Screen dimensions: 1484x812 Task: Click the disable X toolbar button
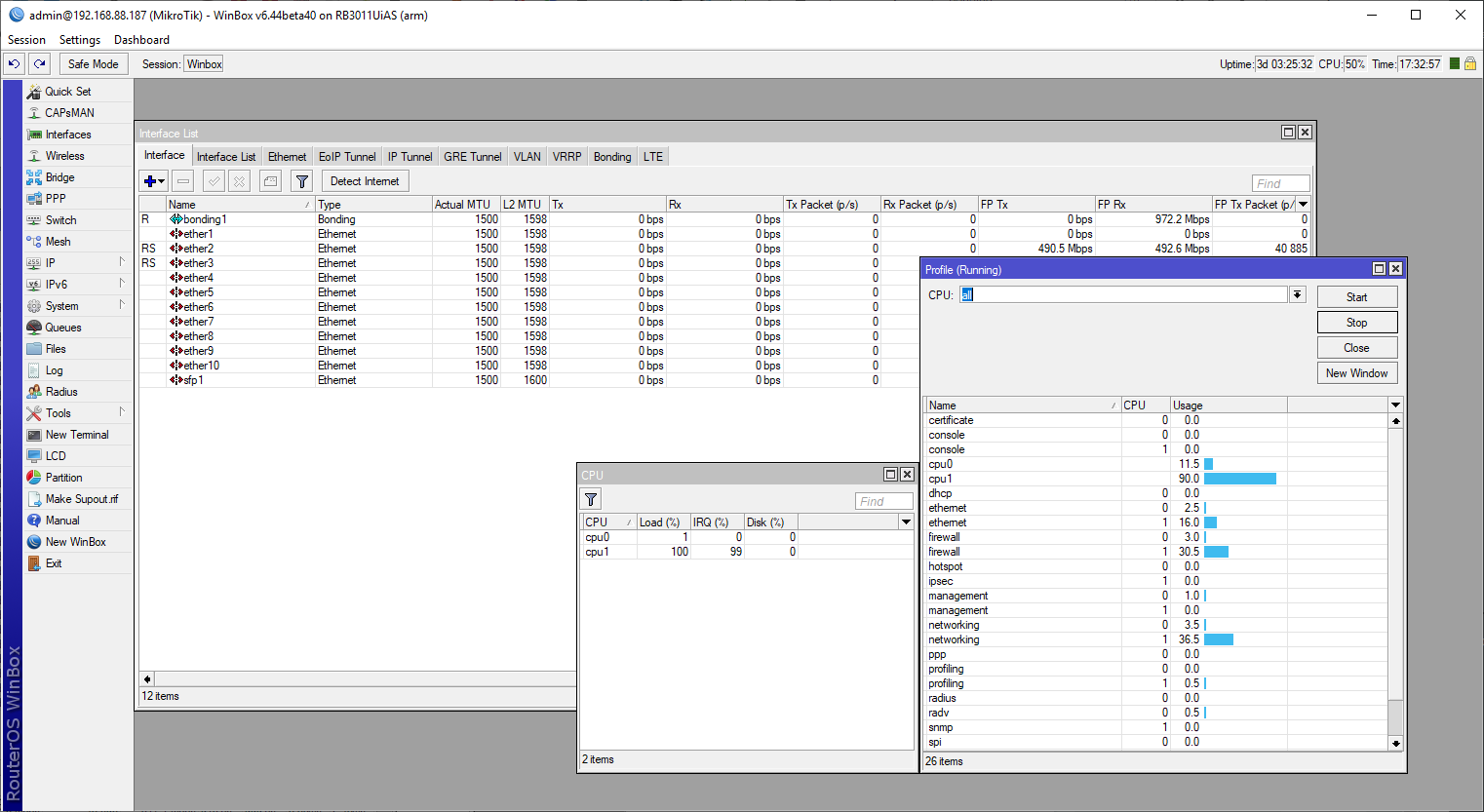click(x=239, y=181)
